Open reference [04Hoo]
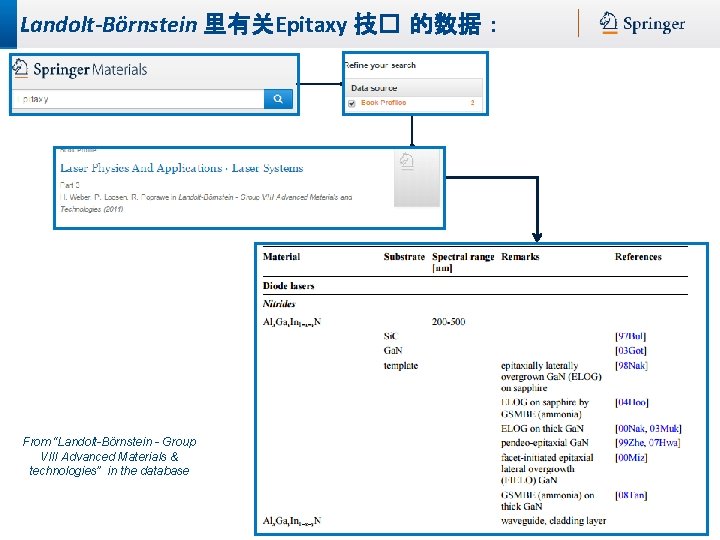 pyautogui.click(x=631, y=402)
